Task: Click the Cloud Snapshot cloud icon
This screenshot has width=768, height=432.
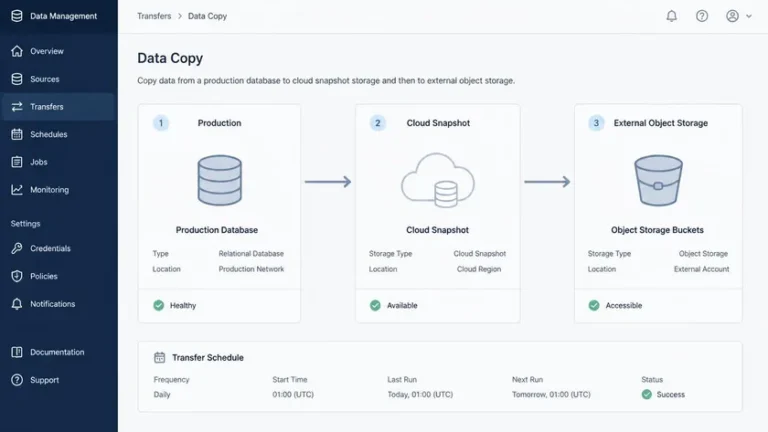Action: point(438,180)
